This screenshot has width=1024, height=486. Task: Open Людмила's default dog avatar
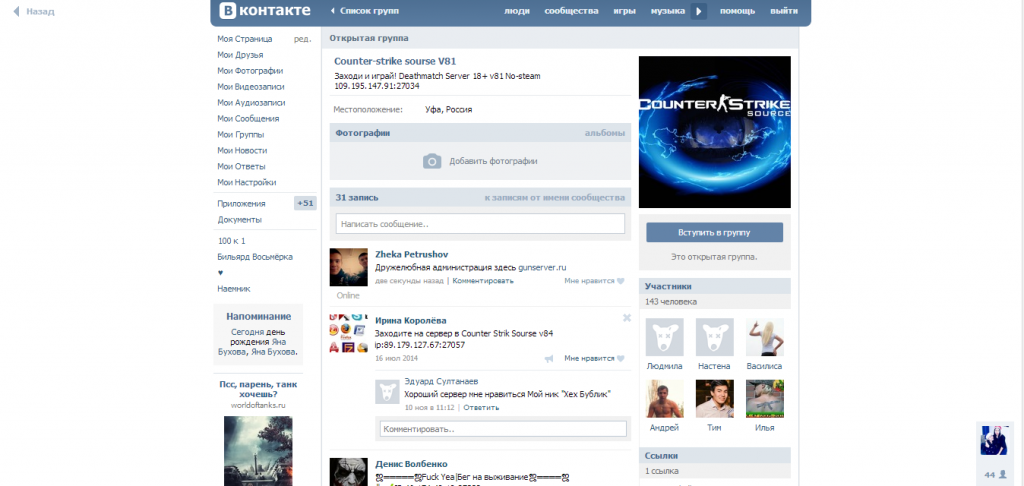click(665, 338)
